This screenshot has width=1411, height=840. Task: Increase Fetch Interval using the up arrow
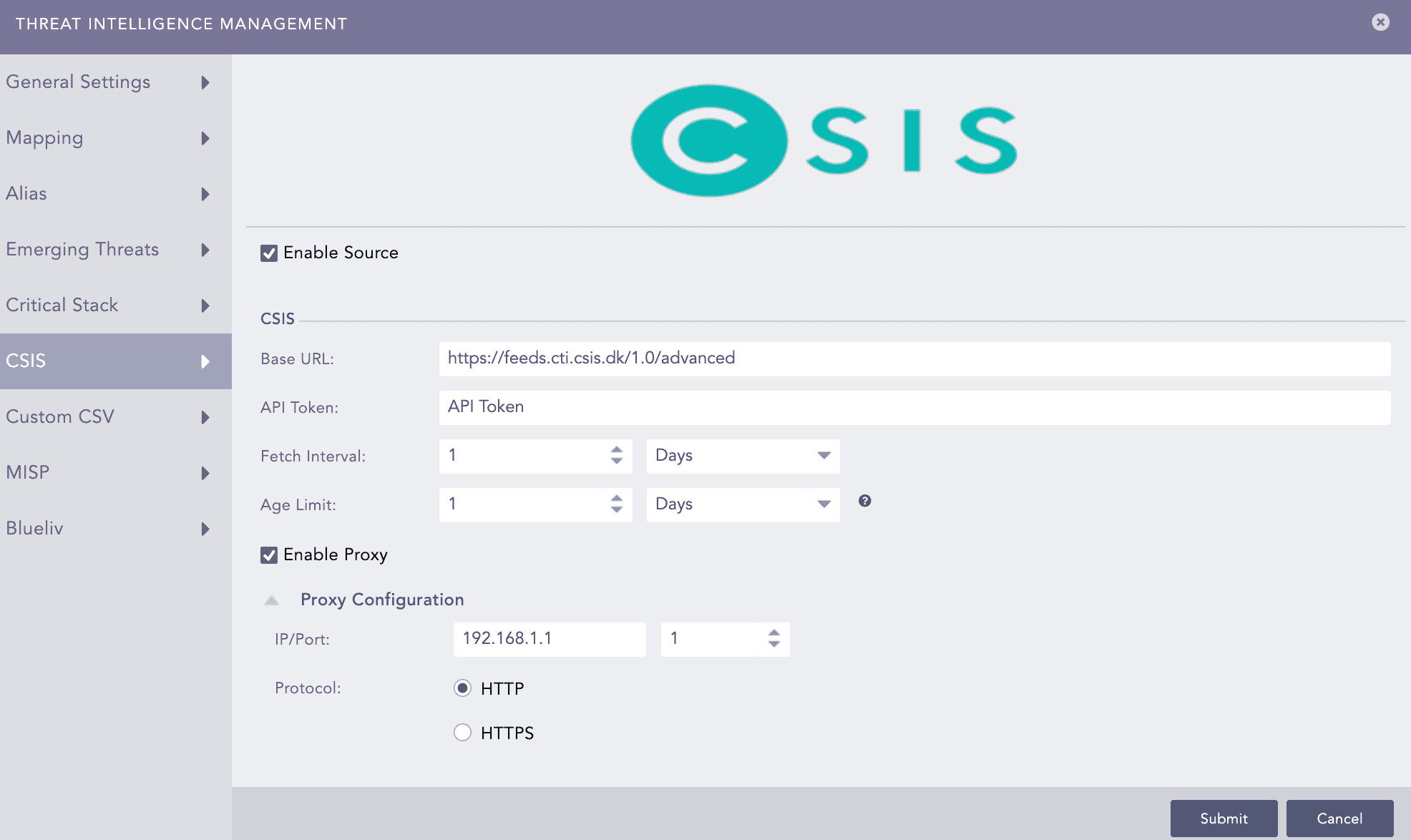pos(617,449)
